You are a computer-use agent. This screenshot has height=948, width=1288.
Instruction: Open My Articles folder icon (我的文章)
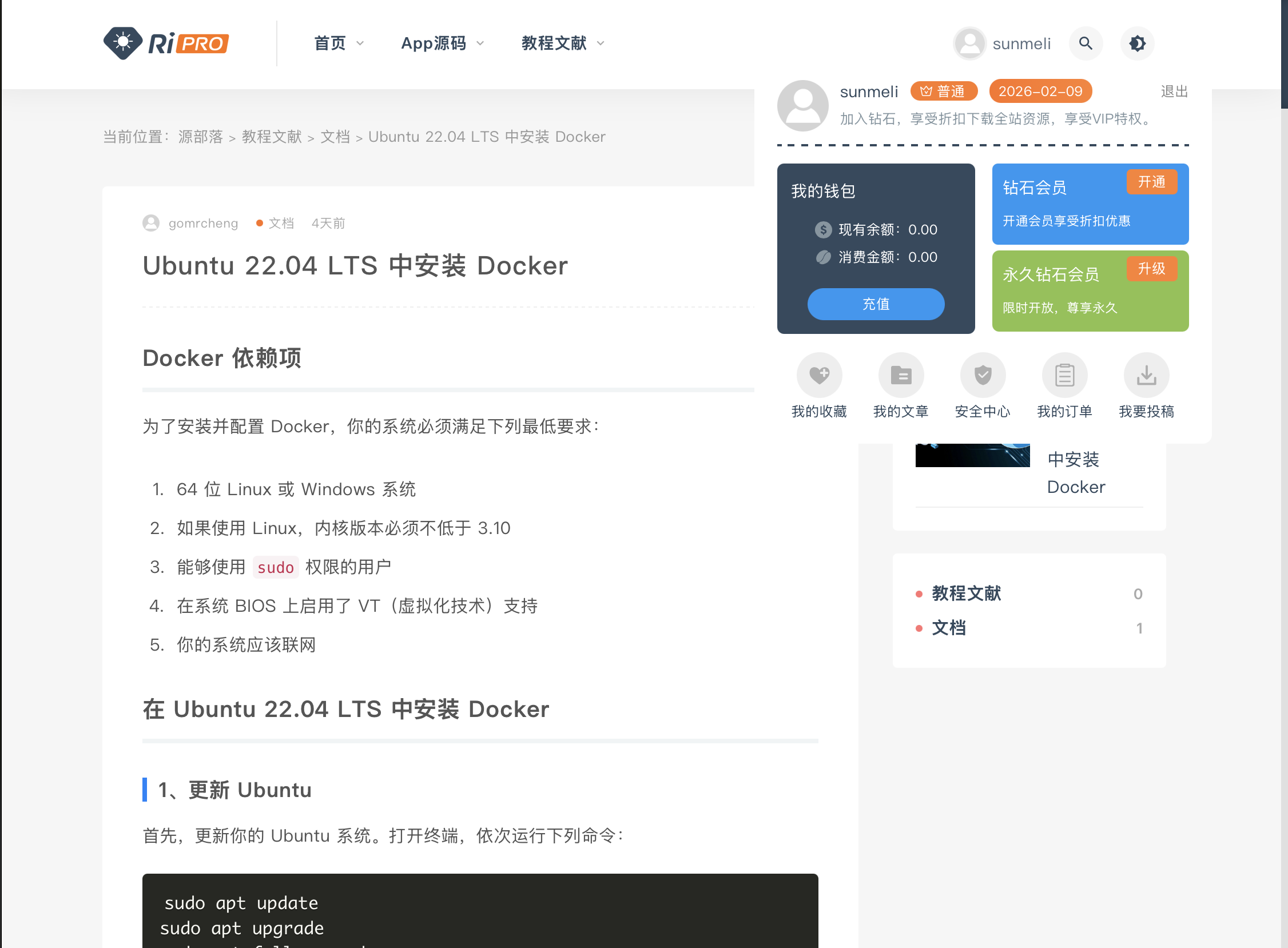coord(901,375)
